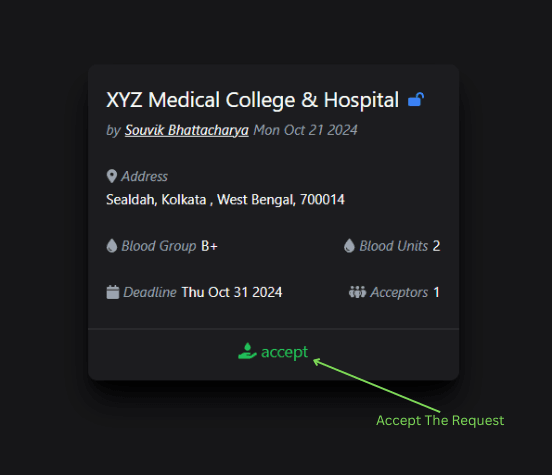Click the blood drop icon beside Blood Group
The image size is (552, 475).
pos(112,246)
